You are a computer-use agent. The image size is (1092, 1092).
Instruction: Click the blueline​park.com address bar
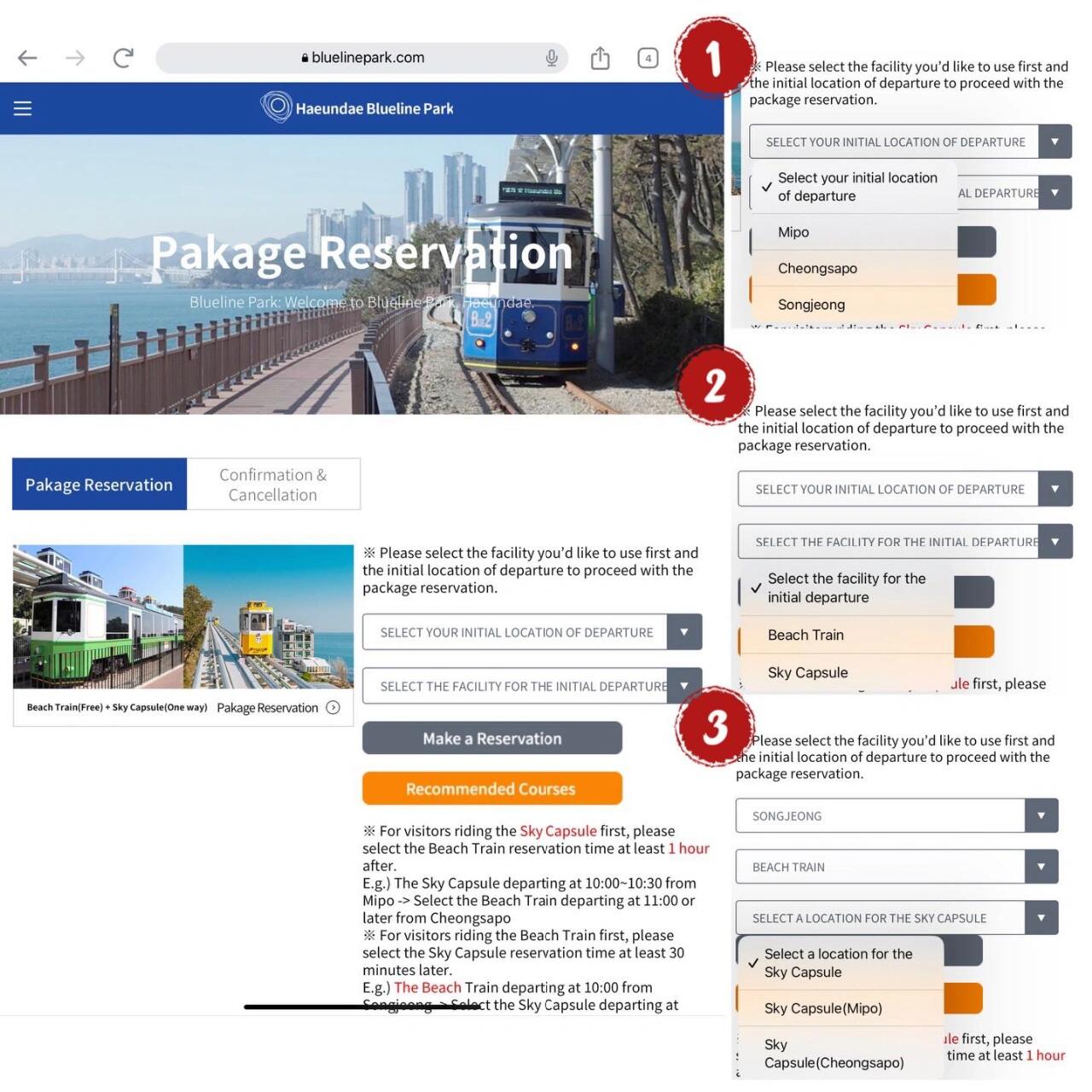[x=362, y=58]
